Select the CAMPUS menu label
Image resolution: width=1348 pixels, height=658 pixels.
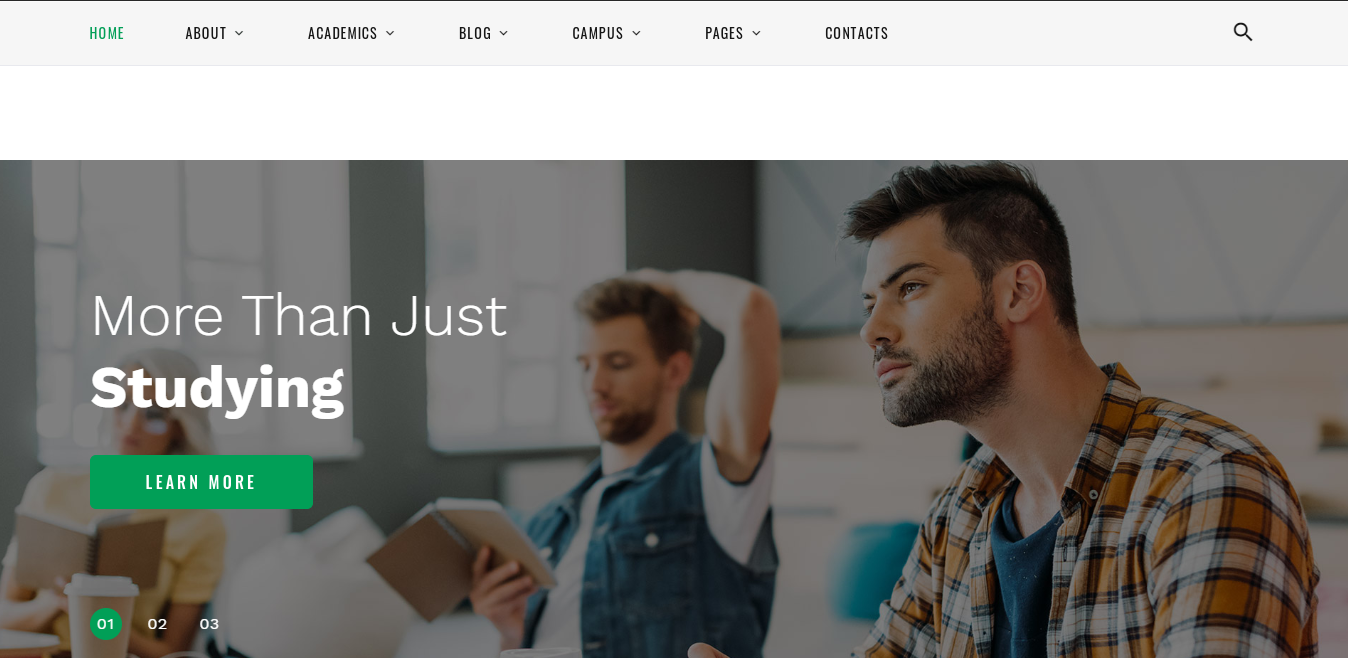[x=598, y=33]
